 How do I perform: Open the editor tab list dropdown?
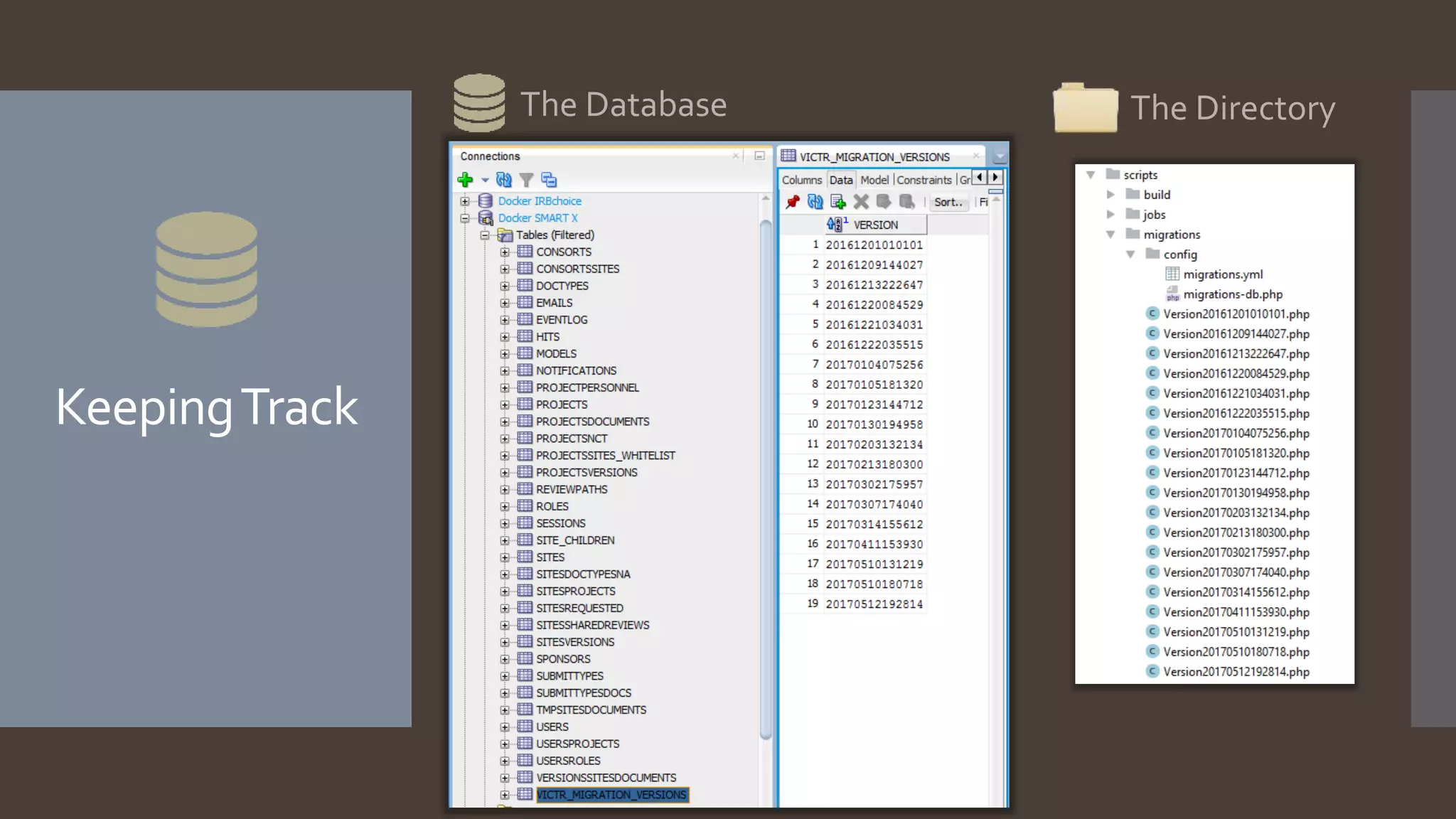click(1000, 156)
